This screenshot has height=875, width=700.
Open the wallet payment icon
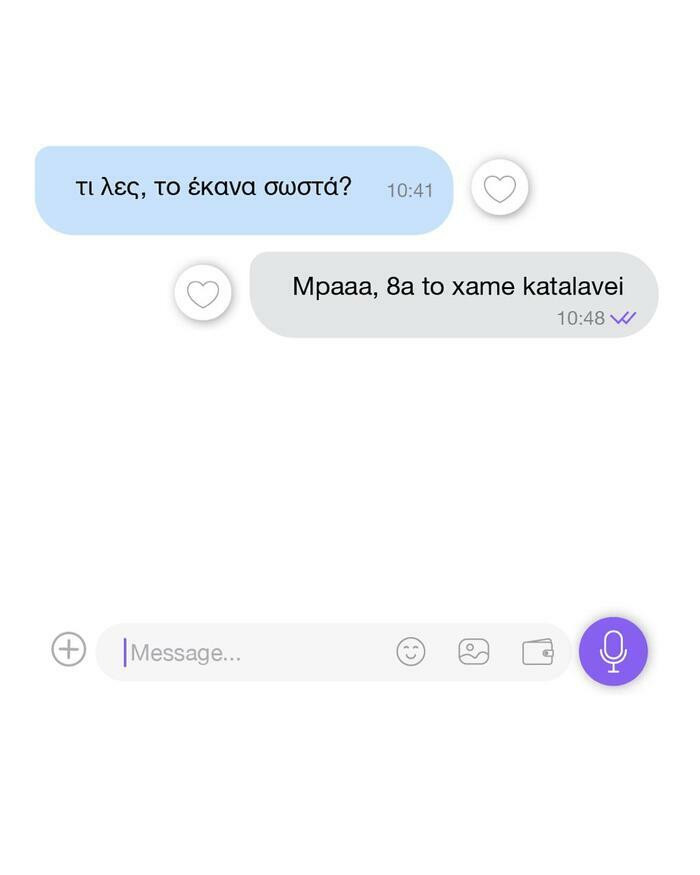click(x=538, y=652)
